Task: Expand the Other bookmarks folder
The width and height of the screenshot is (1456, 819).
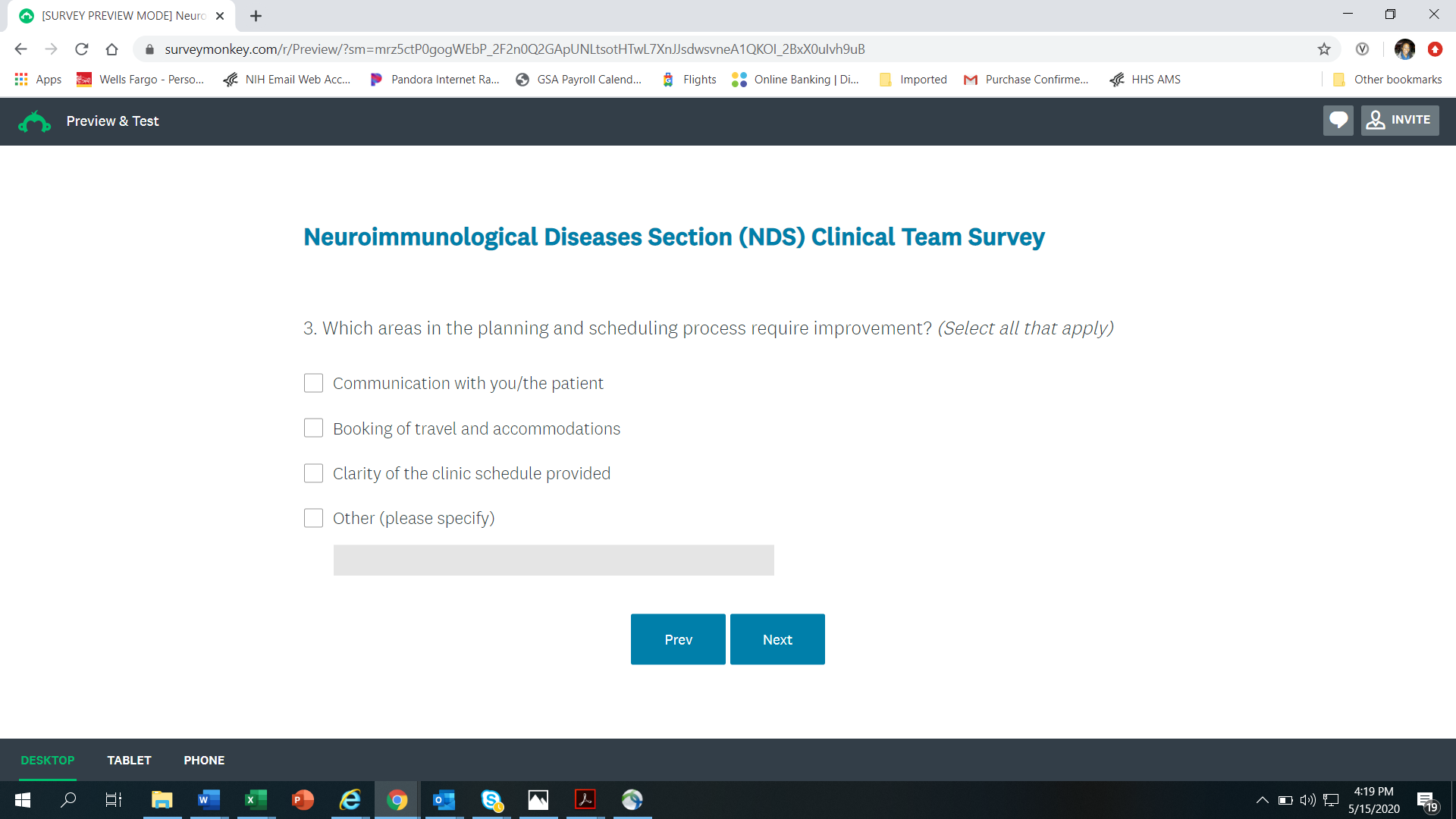Action: pos(1388,80)
